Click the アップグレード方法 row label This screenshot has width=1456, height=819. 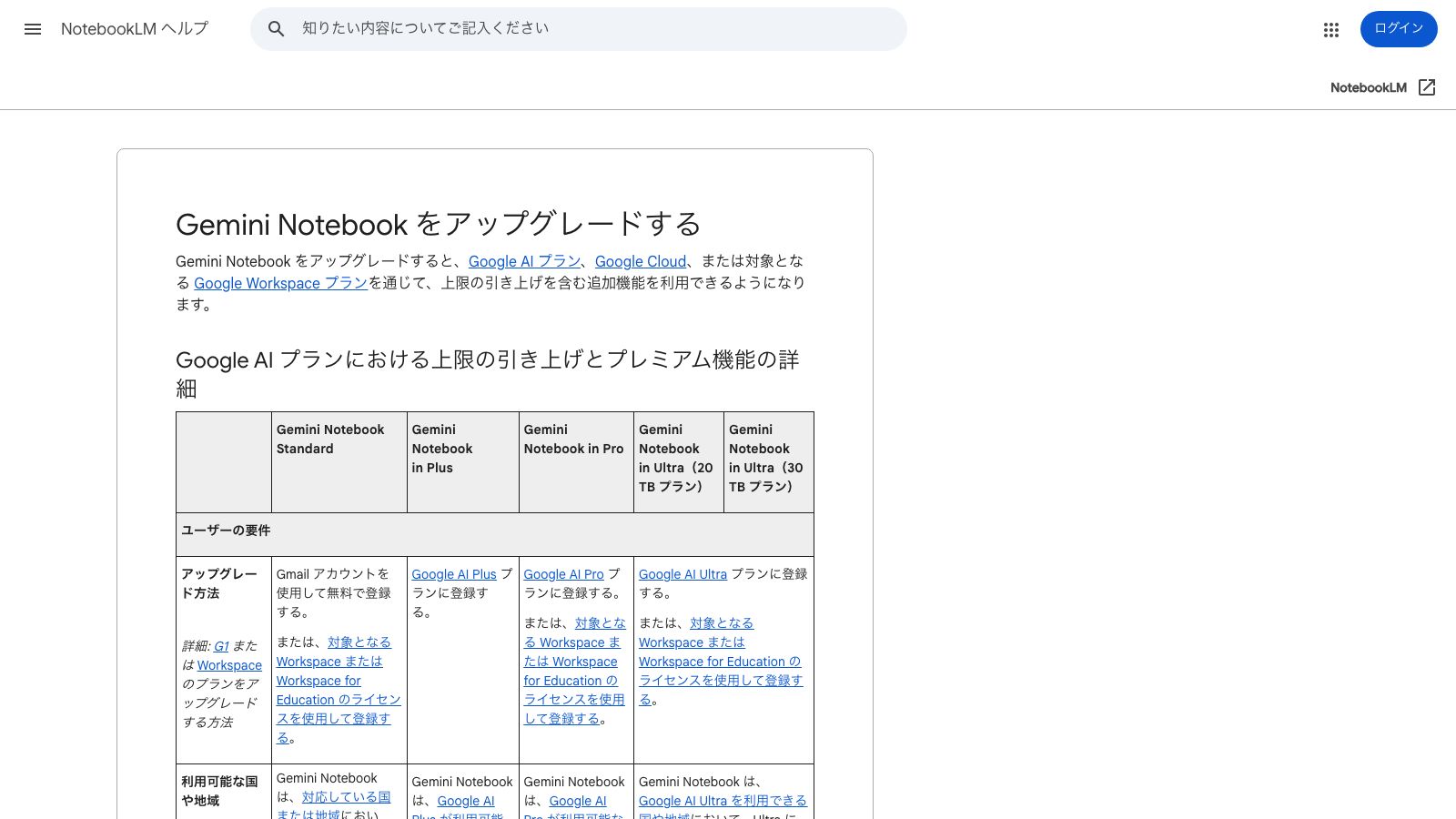point(219,583)
